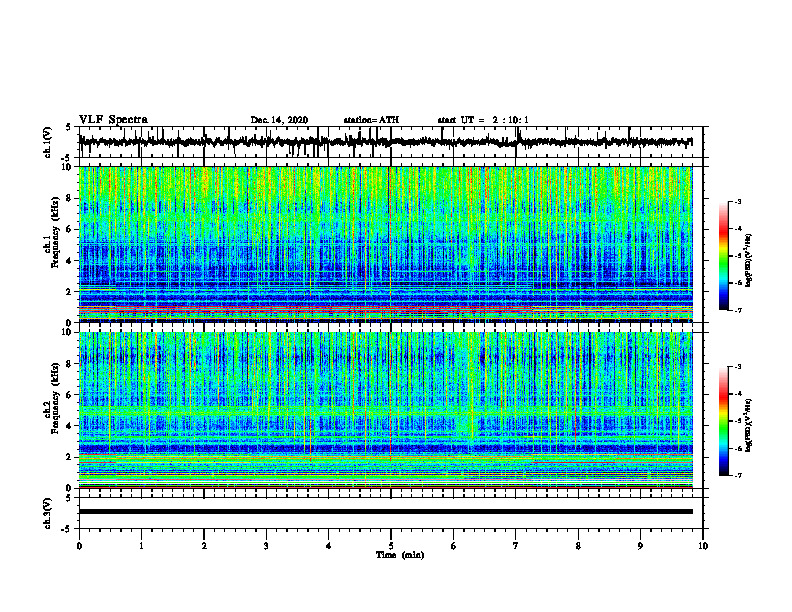Click the time-axis tick label 1
Image resolution: width=792 pixels, height=612 pixels.
coord(142,546)
